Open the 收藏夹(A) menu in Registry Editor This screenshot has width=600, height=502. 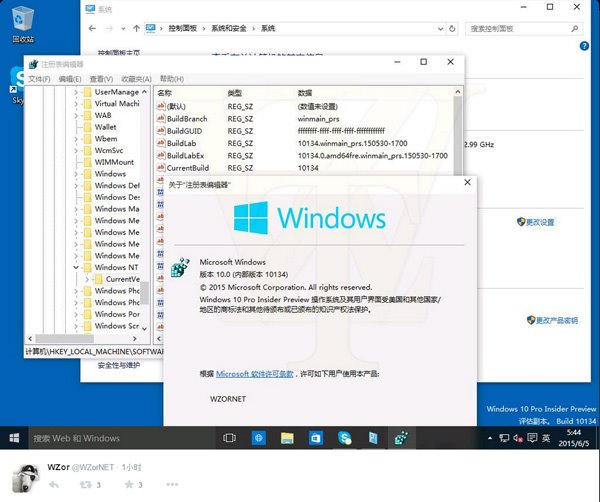click(x=136, y=79)
